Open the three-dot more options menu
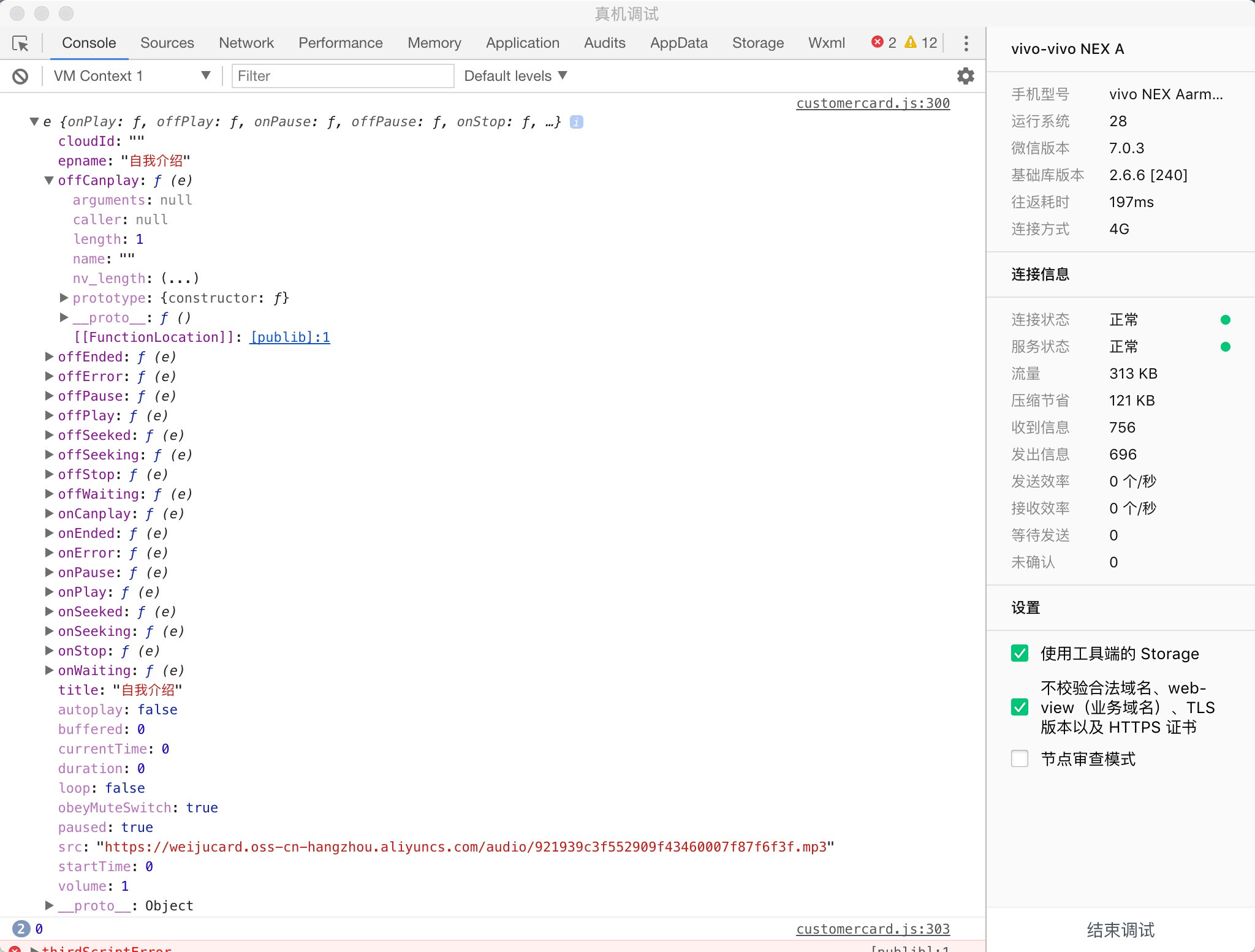This screenshot has height=952, width=1255. point(966,43)
